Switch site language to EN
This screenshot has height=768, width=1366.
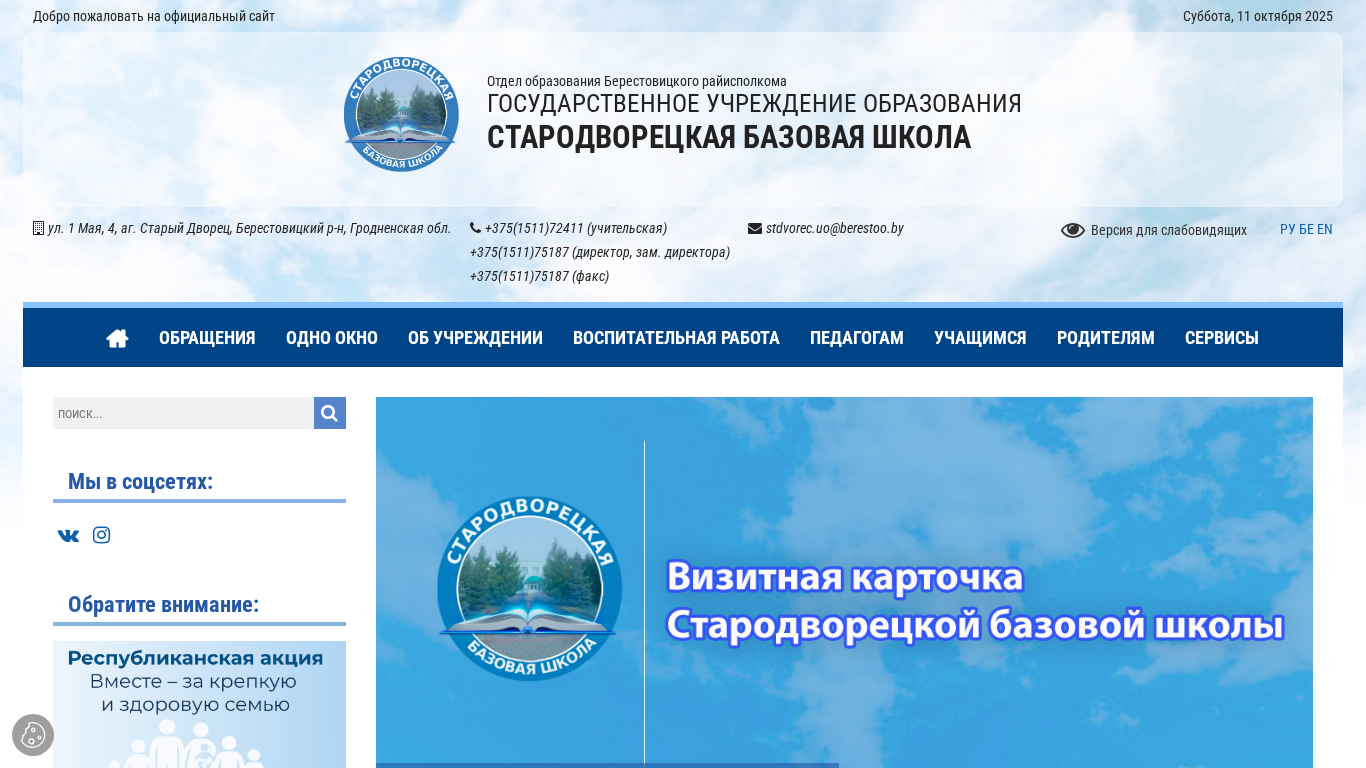1325,229
